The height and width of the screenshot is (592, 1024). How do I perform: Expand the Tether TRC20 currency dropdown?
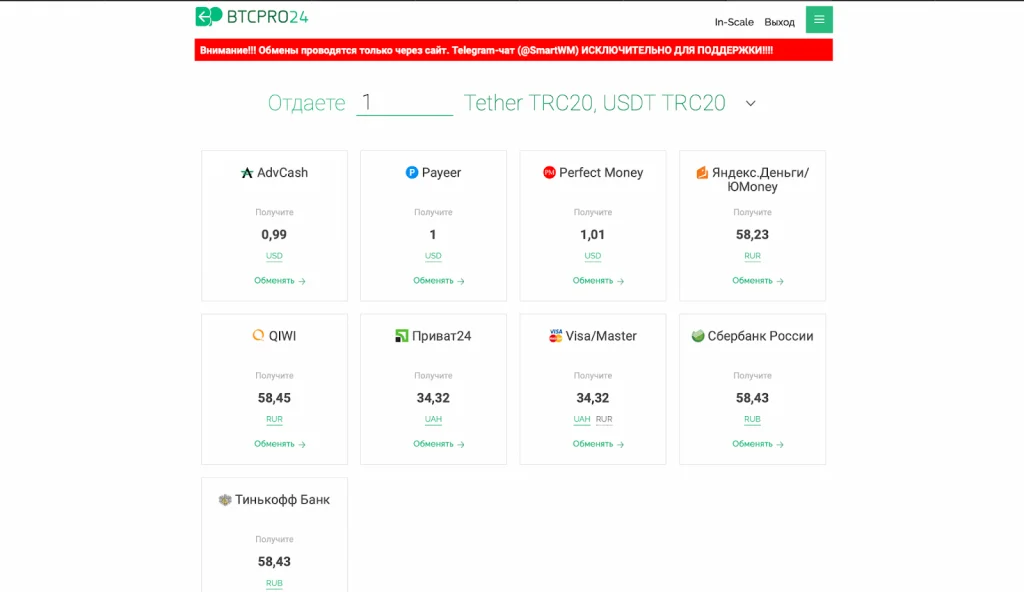point(750,103)
